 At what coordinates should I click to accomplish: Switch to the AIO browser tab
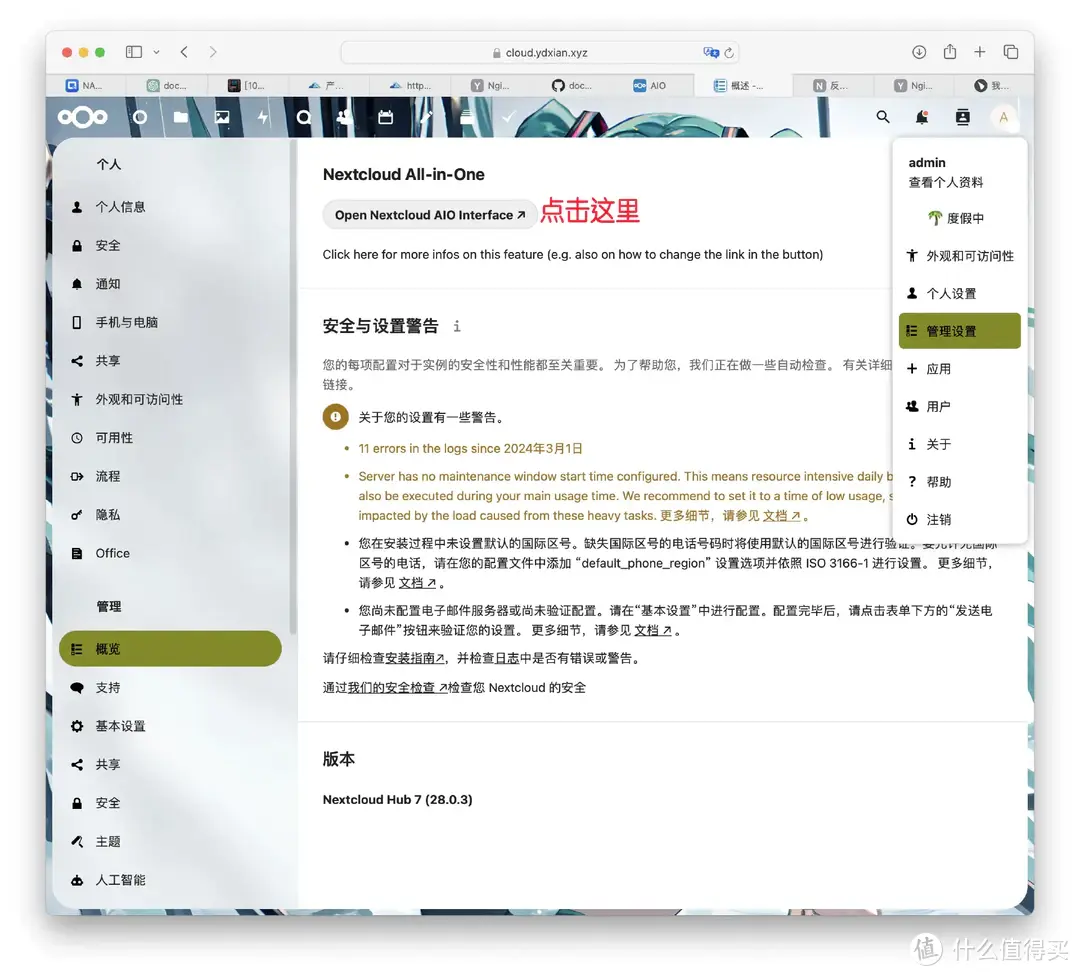click(651, 85)
